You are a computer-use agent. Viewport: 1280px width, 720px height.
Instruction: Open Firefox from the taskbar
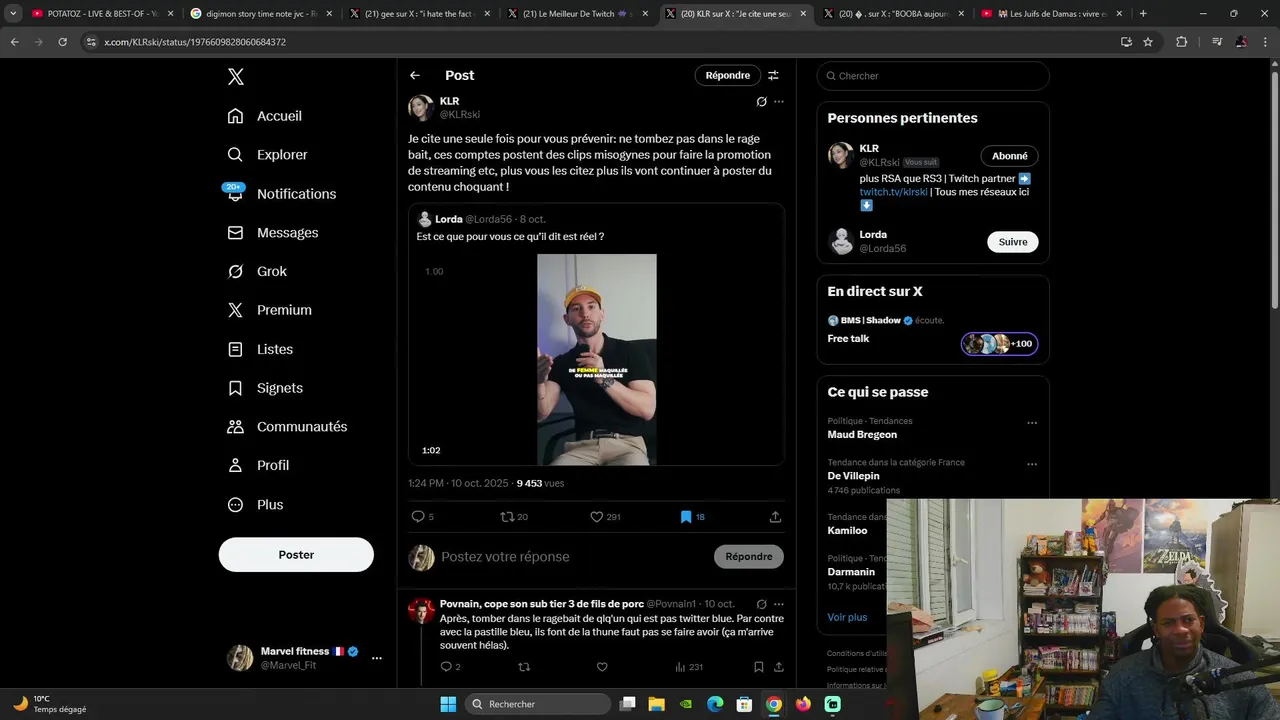pyautogui.click(x=803, y=704)
